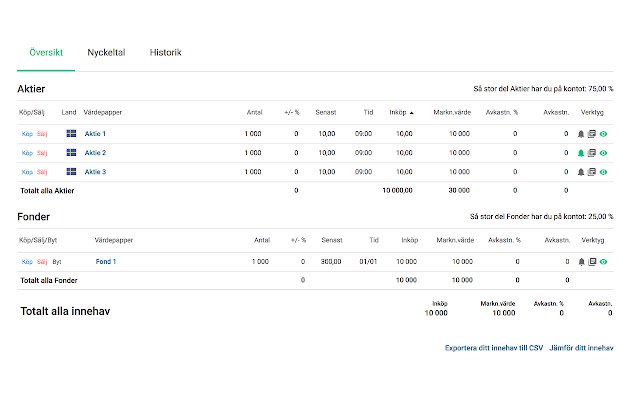
Task: Sort Aktier by the Senast column header
Action: click(x=326, y=112)
